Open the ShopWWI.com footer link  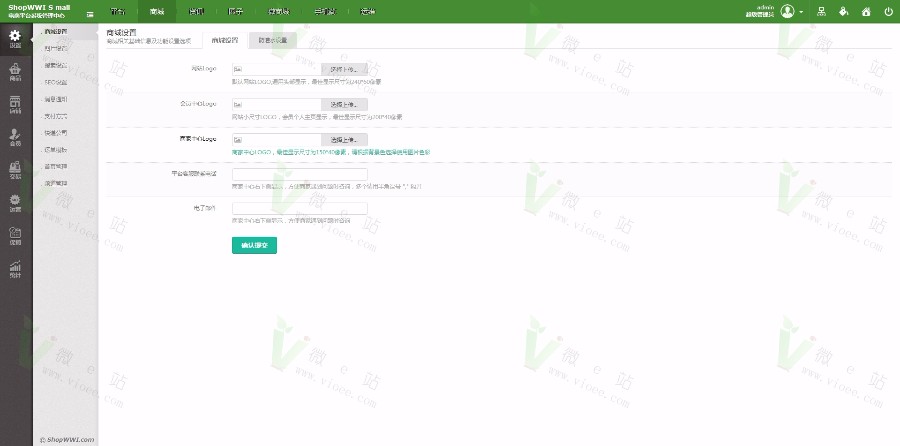[67, 439]
